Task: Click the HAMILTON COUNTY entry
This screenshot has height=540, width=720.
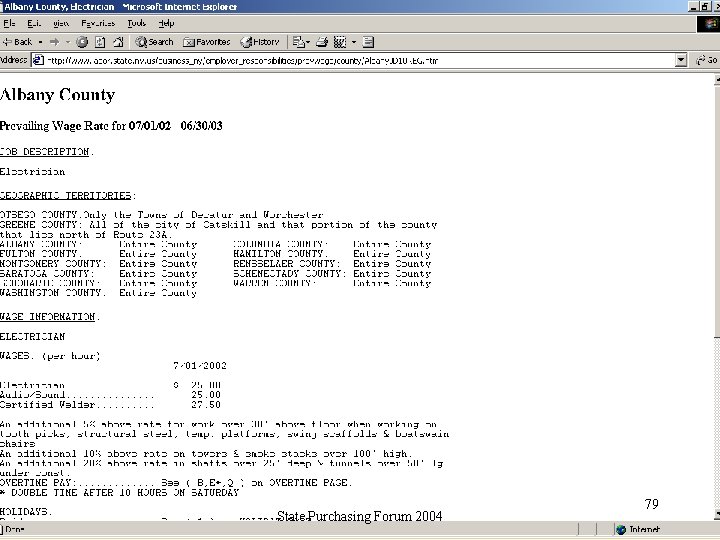Action: 332,254
